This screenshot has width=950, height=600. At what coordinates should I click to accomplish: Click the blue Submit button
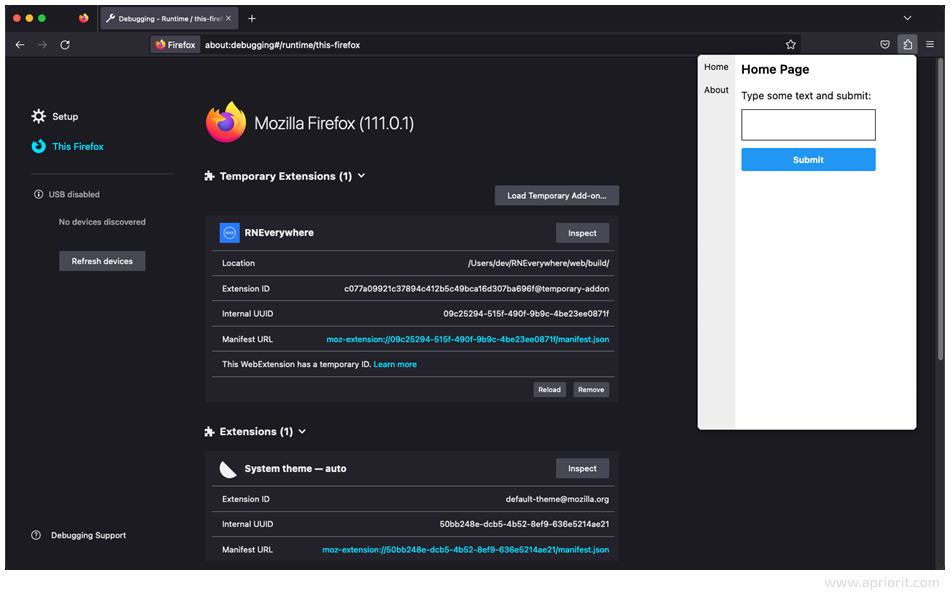[x=808, y=160]
